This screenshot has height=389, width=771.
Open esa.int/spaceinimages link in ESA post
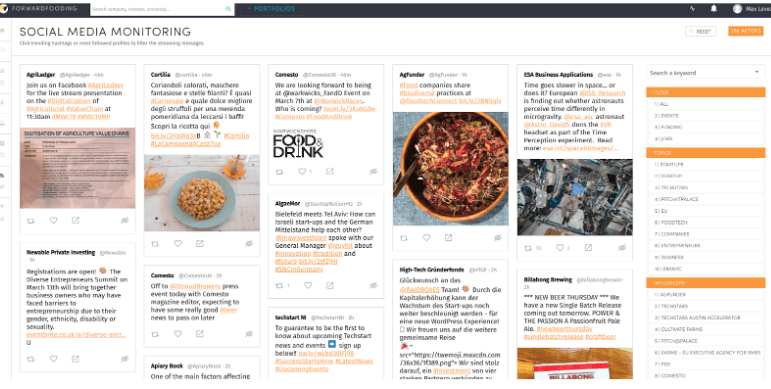pos(581,148)
